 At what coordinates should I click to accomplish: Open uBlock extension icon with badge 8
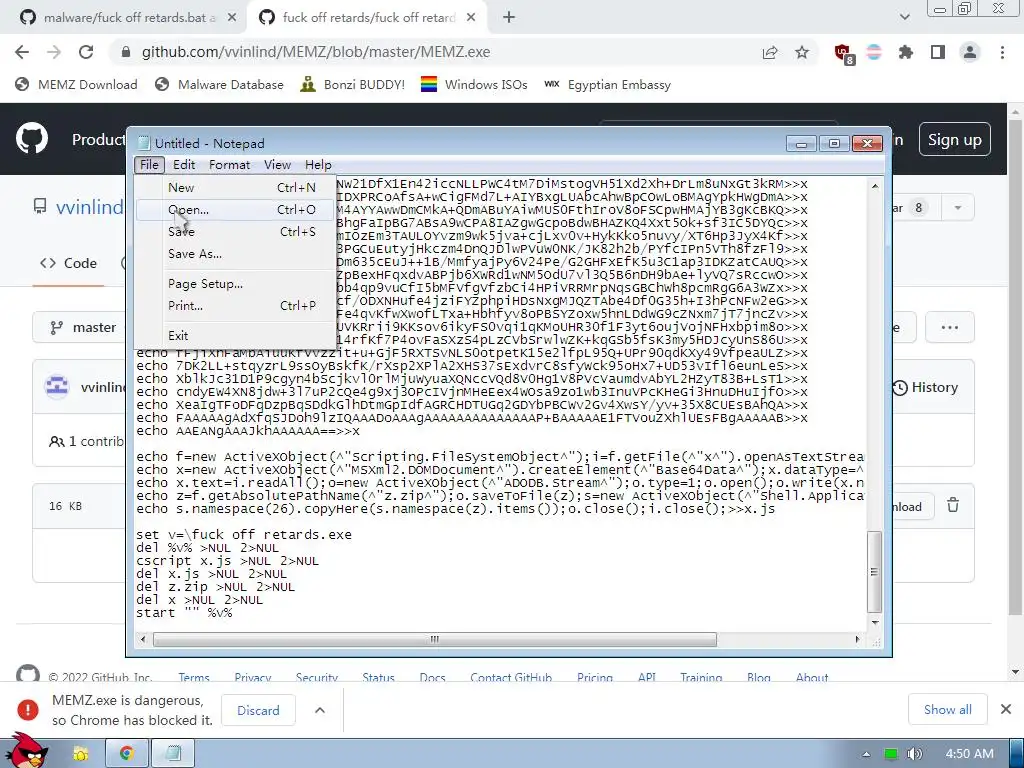tap(844, 54)
